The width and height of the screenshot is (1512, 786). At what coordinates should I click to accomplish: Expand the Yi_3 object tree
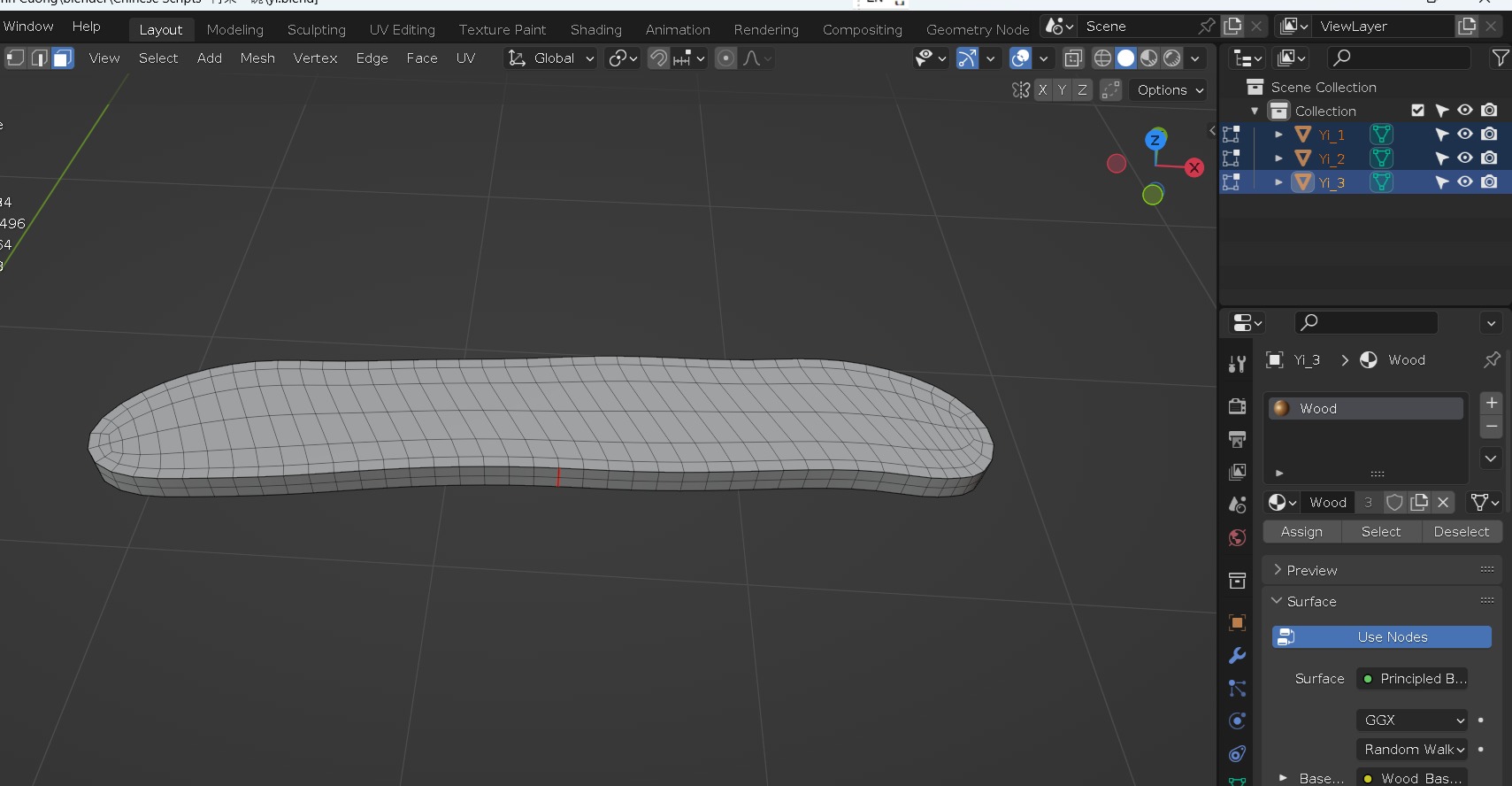click(1278, 182)
